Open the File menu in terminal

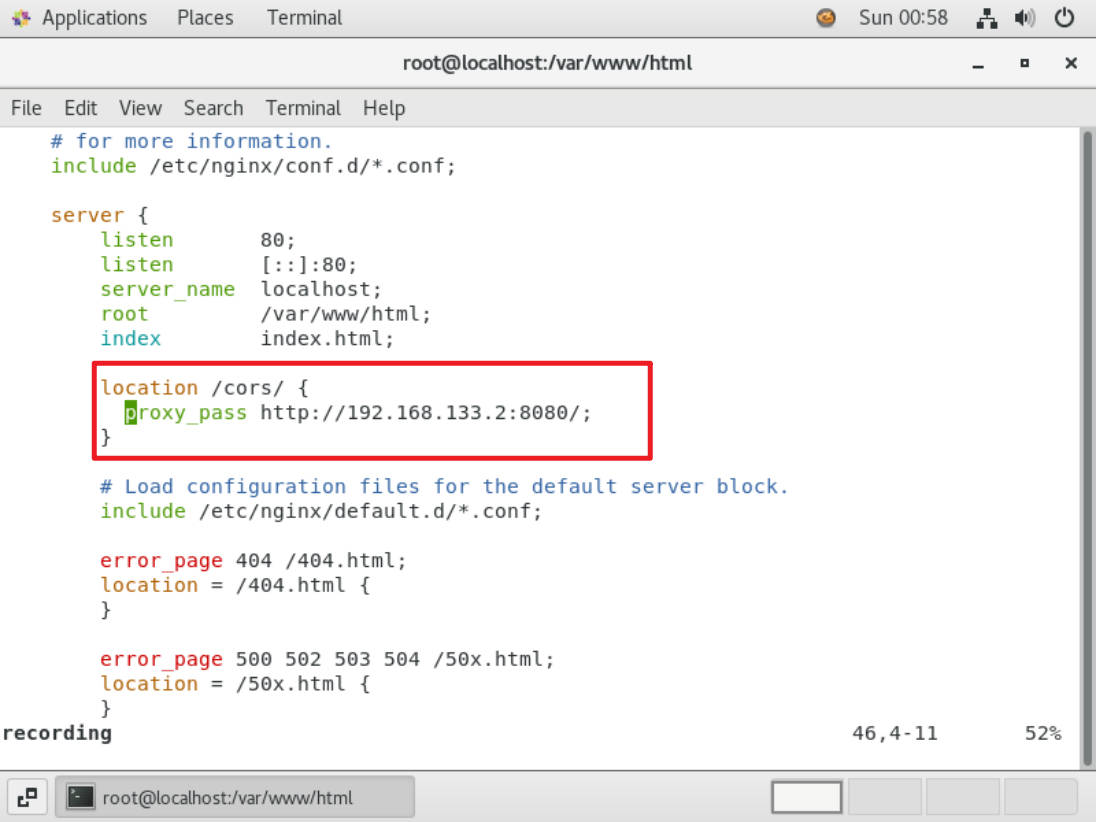26,108
